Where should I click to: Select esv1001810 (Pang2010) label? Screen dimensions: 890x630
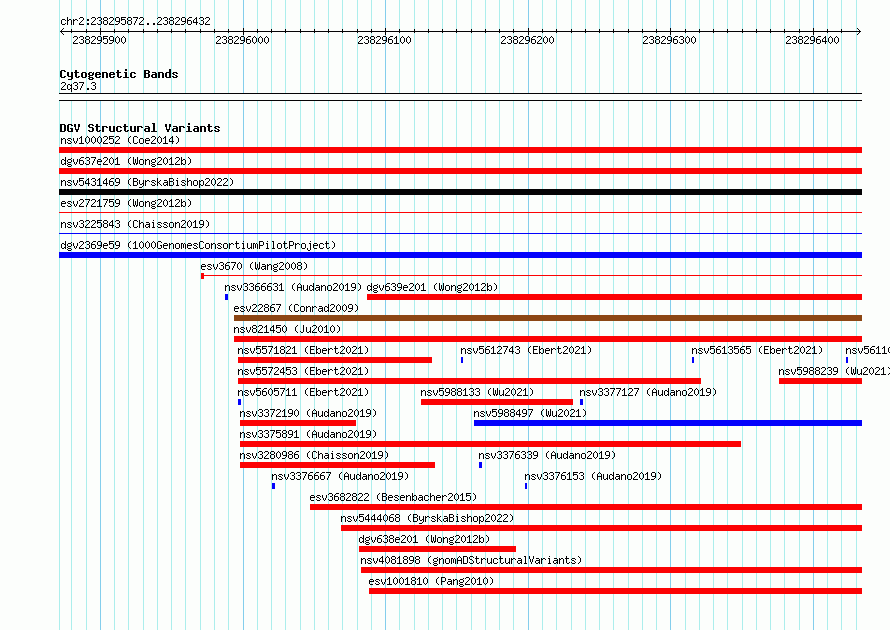coord(431,581)
